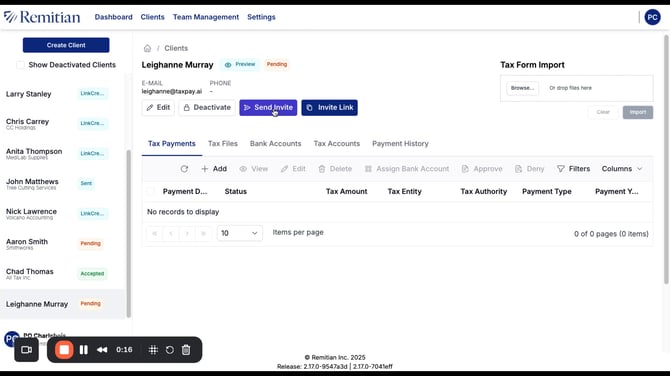Open the Dashboard menu
Image resolution: width=670 pixels, height=376 pixels.
tap(114, 17)
